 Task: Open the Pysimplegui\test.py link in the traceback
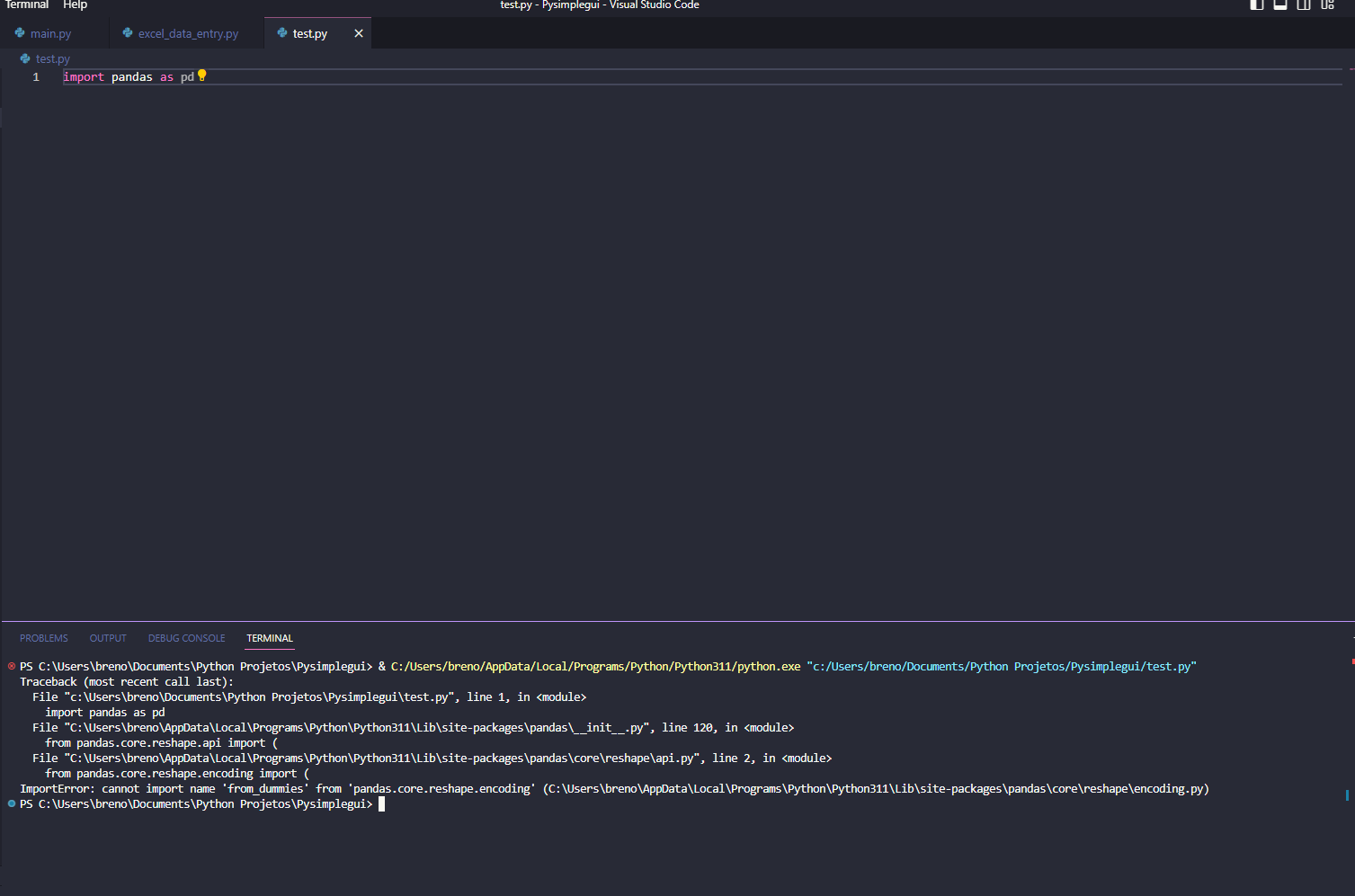coord(259,697)
